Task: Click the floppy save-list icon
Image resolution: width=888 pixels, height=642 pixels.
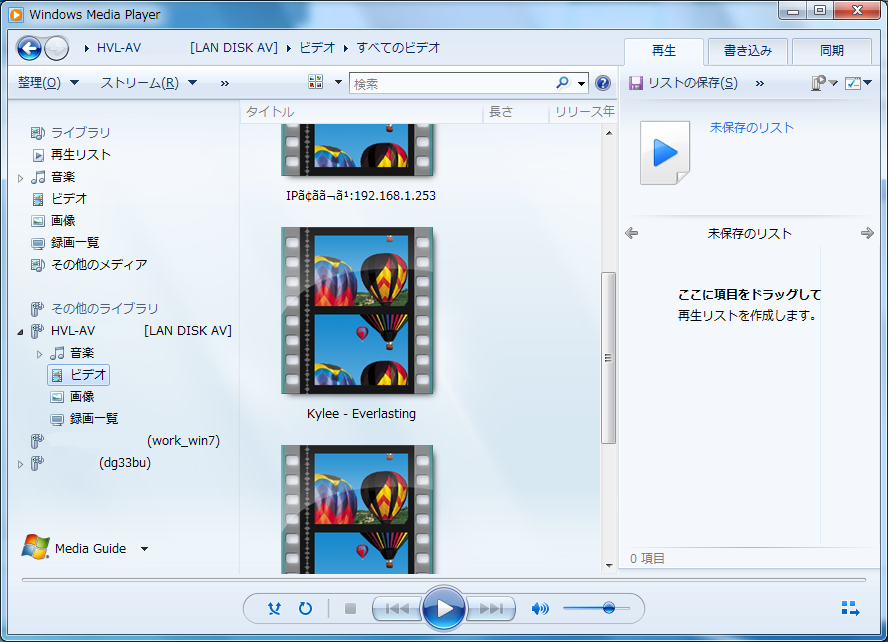Action: [x=636, y=83]
